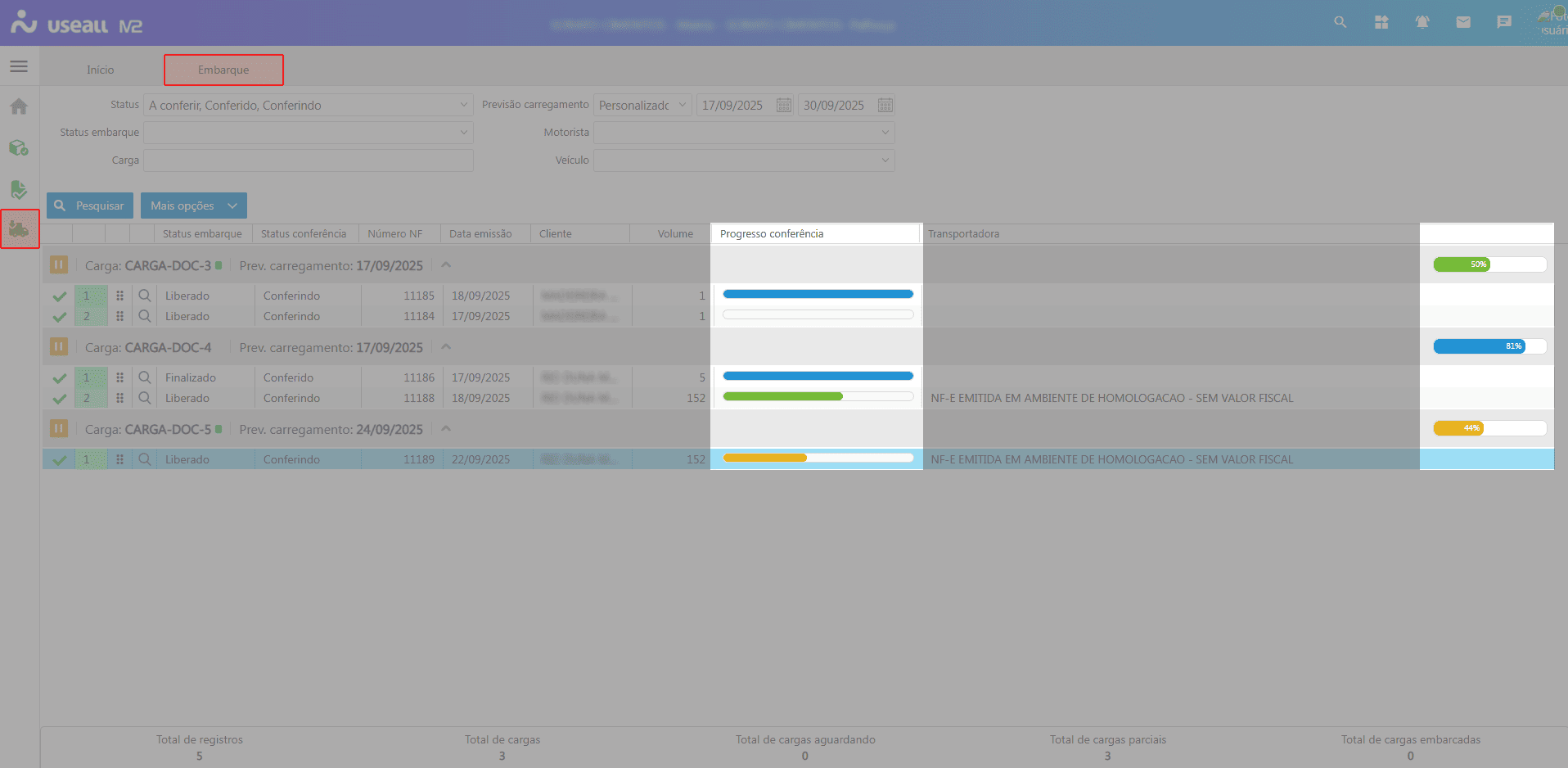Click the apps widgets icon in header
Image resolution: width=1568 pixels, height=768 pixels.
pos(1381,22)
